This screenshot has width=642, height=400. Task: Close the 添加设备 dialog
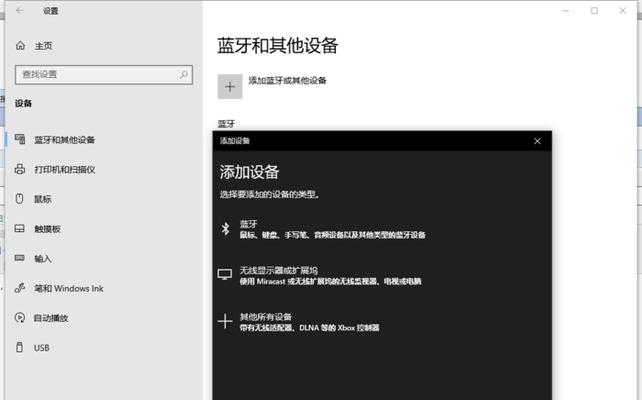pyautogui.click(x=537, y=141)
